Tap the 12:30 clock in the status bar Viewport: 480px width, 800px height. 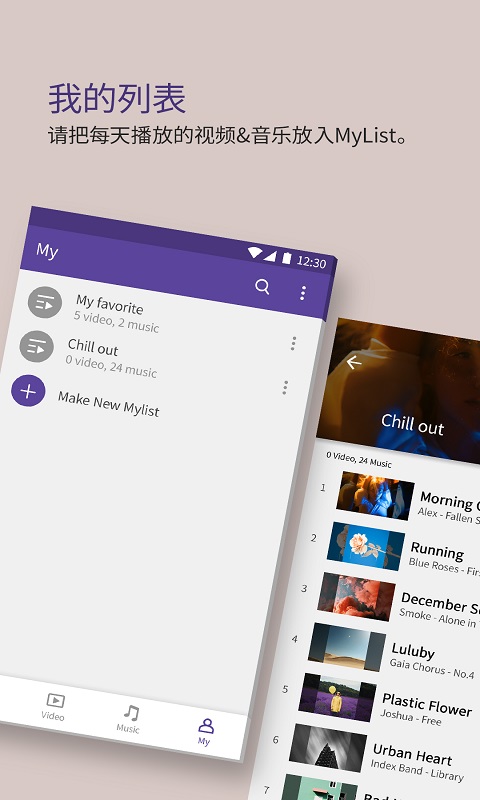311,262
